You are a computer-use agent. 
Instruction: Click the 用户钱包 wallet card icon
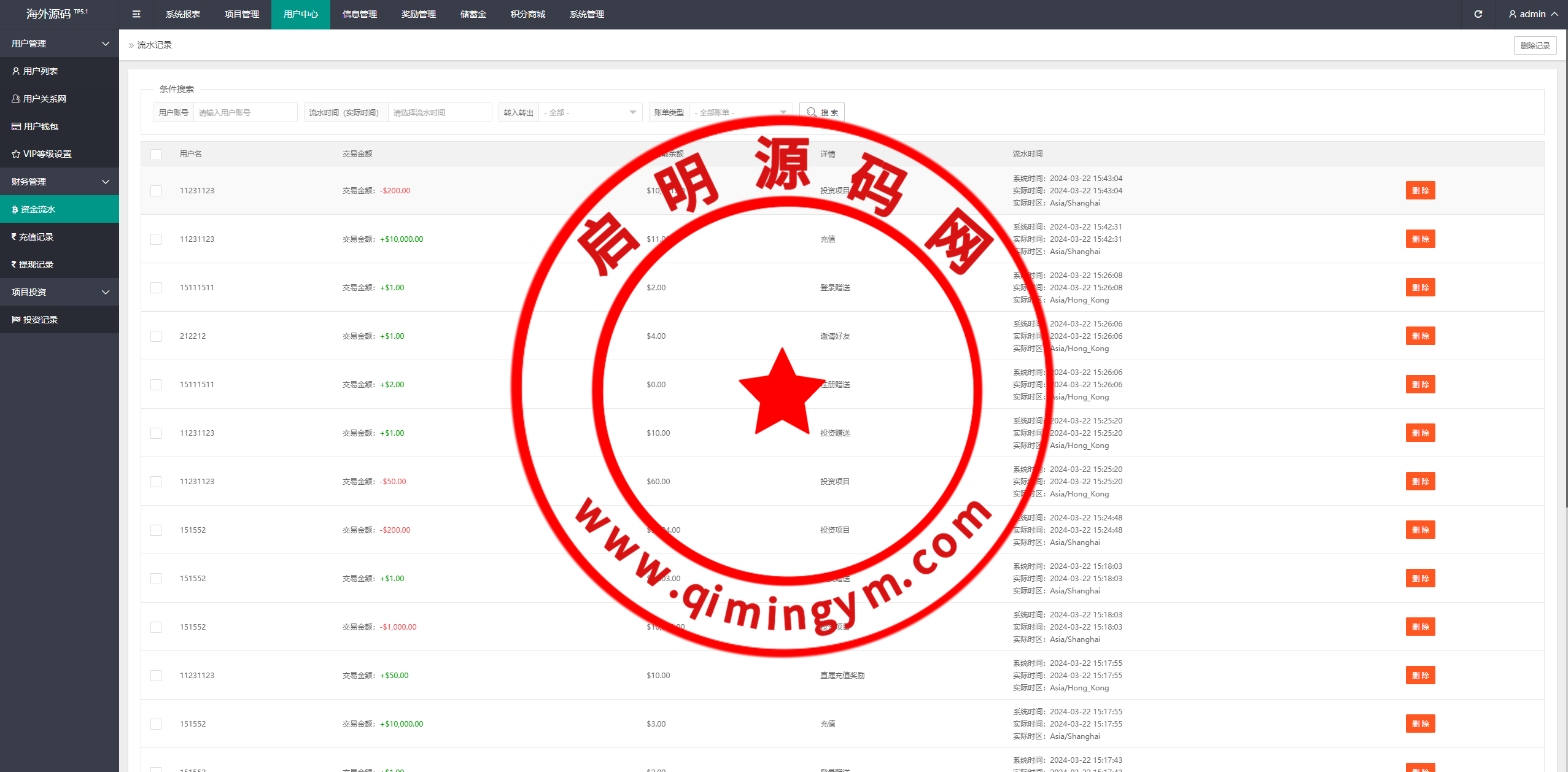pyautogui.click(x=16, y=126)
